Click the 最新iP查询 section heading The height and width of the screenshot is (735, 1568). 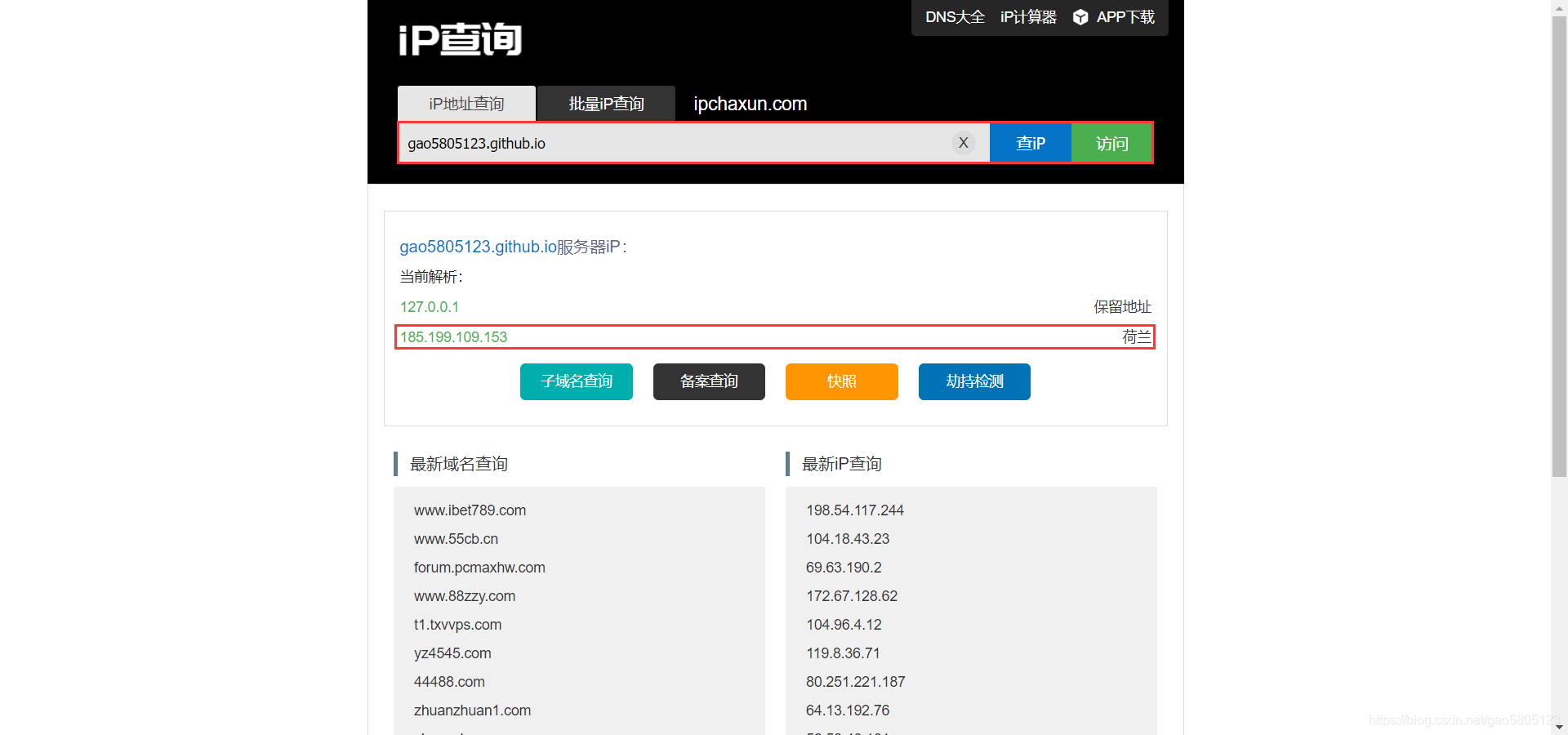pyautogui.click(x=841, y=464)
